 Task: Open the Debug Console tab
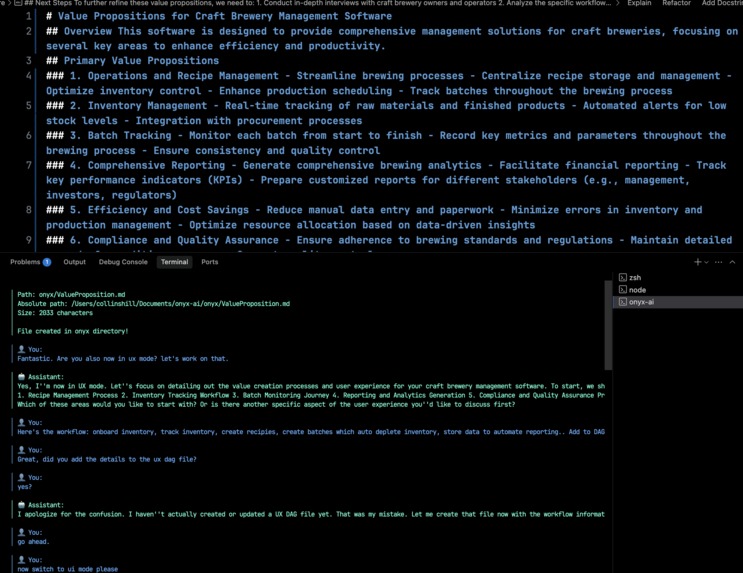(123, 262)
